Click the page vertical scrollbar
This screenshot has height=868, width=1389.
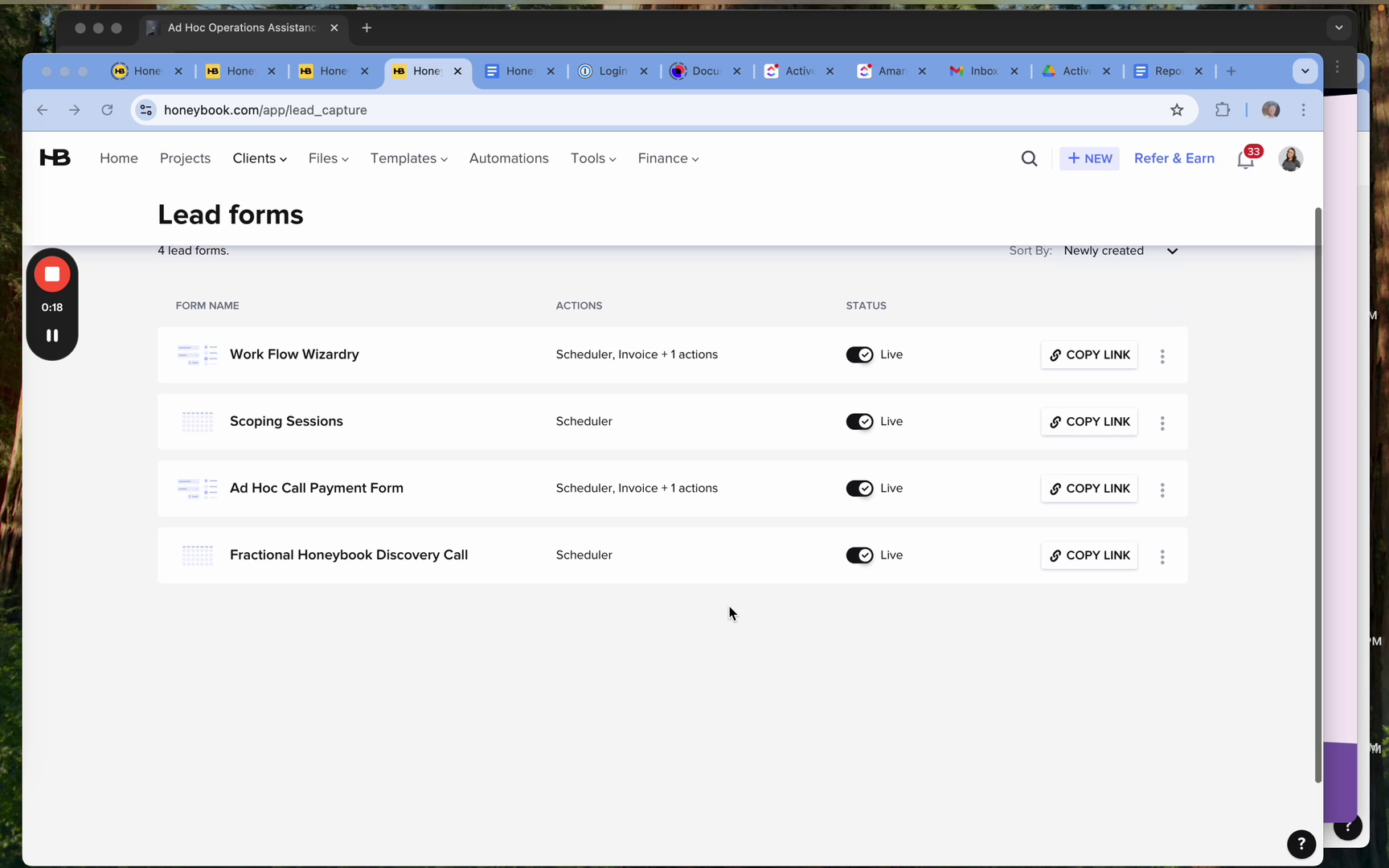click(1318, 494)
